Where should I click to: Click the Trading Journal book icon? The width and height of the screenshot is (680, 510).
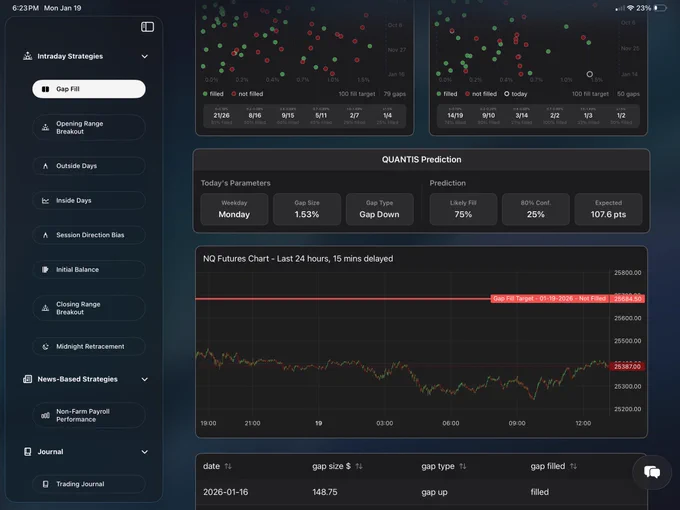(46, 484)
